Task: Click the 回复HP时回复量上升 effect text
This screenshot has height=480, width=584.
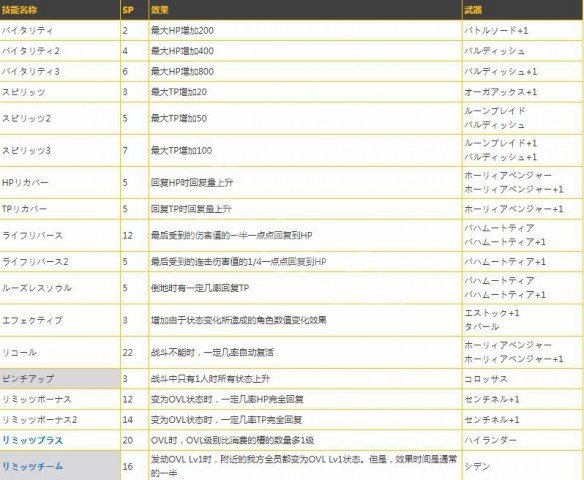Action: pos(192,183)
